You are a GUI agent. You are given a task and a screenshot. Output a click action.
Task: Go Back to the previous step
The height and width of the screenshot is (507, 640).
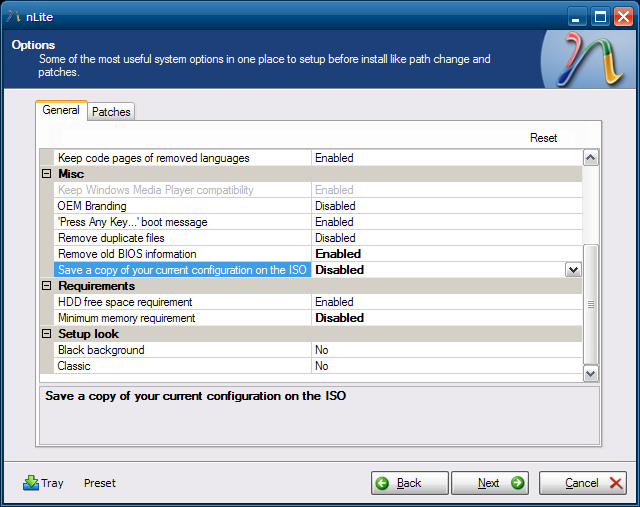[x=409, y=483]
